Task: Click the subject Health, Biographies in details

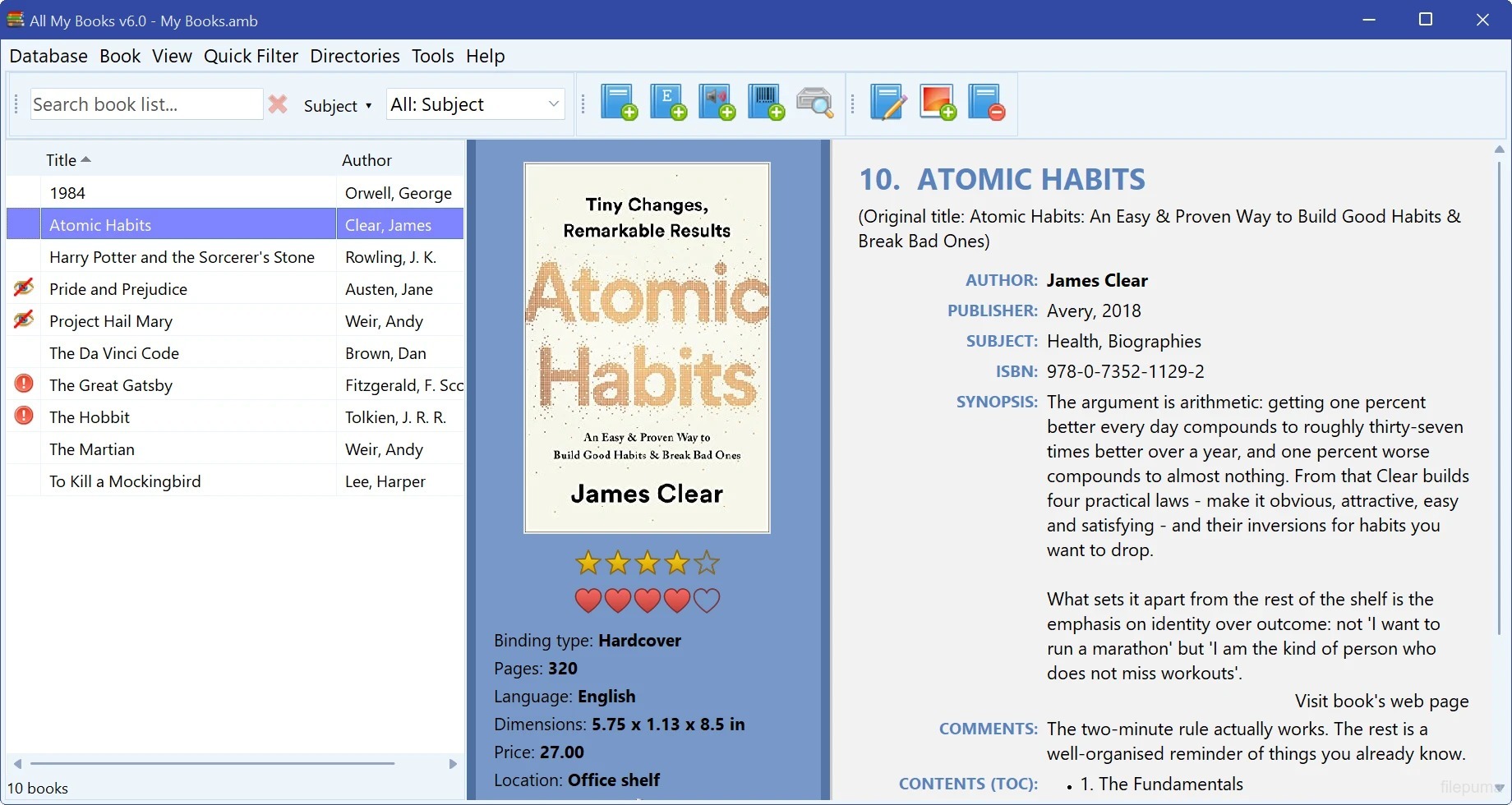Action: click(x=1123, y=341)
